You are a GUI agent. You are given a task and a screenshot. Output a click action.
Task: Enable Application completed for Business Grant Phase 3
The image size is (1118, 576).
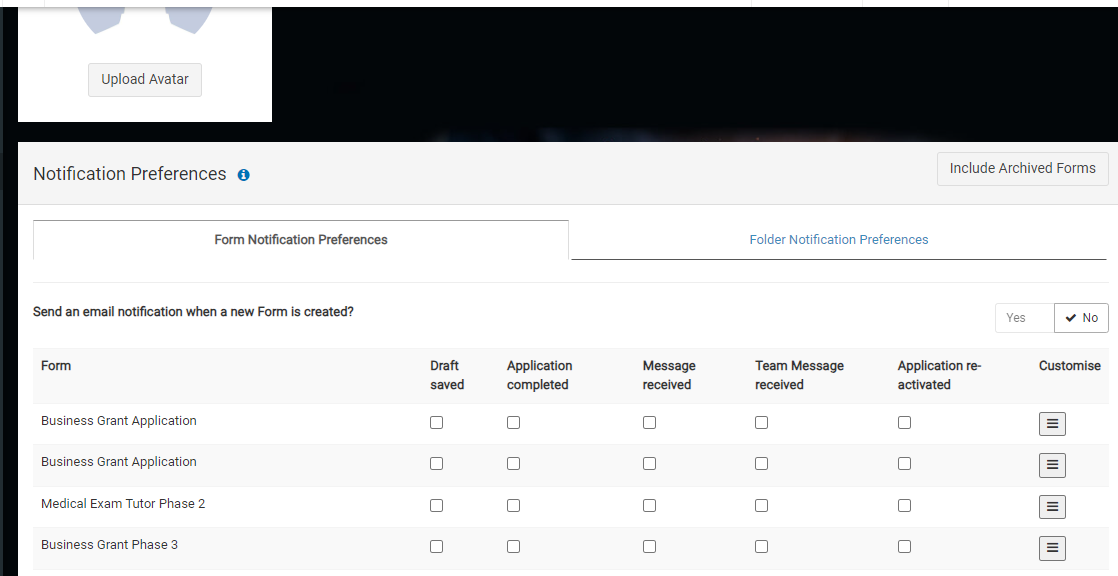(x=513, y=547)
